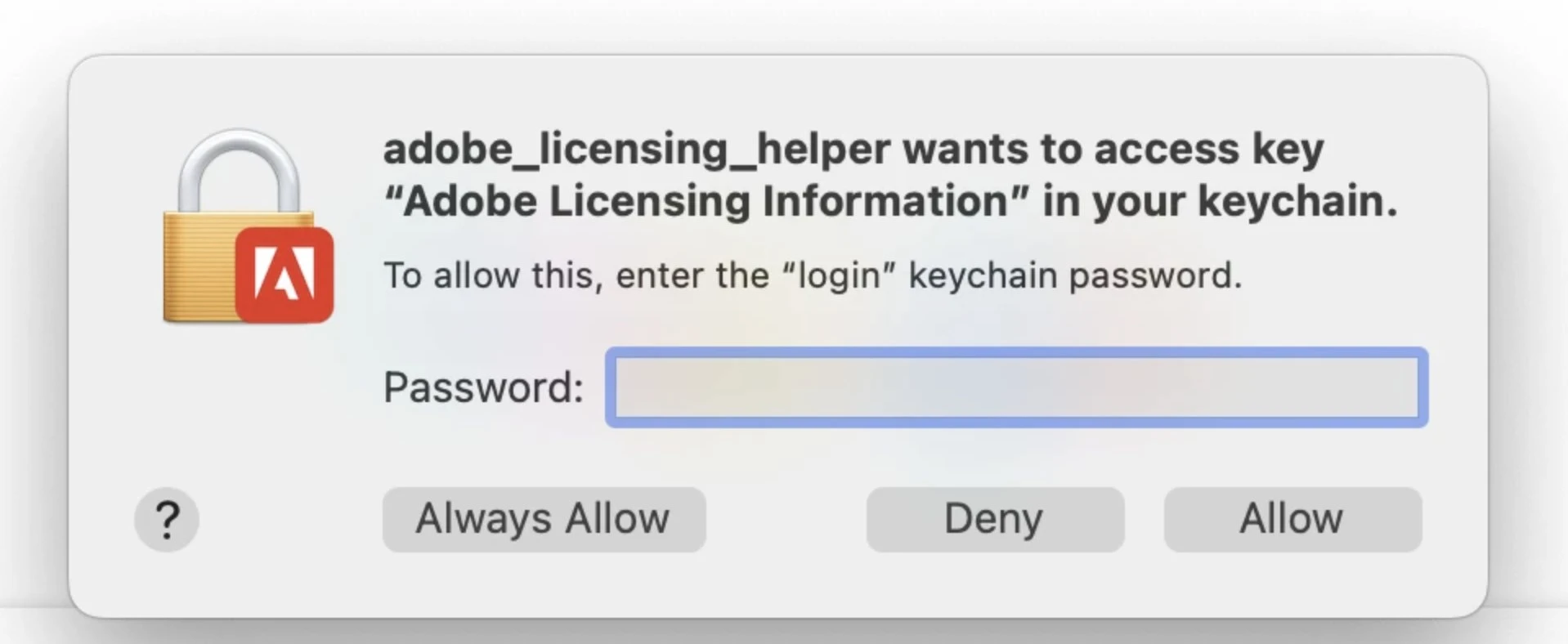The height and width of the screenshot is (644, 1568).
Task: Click the Allow button
Action: coord(1292,520)
